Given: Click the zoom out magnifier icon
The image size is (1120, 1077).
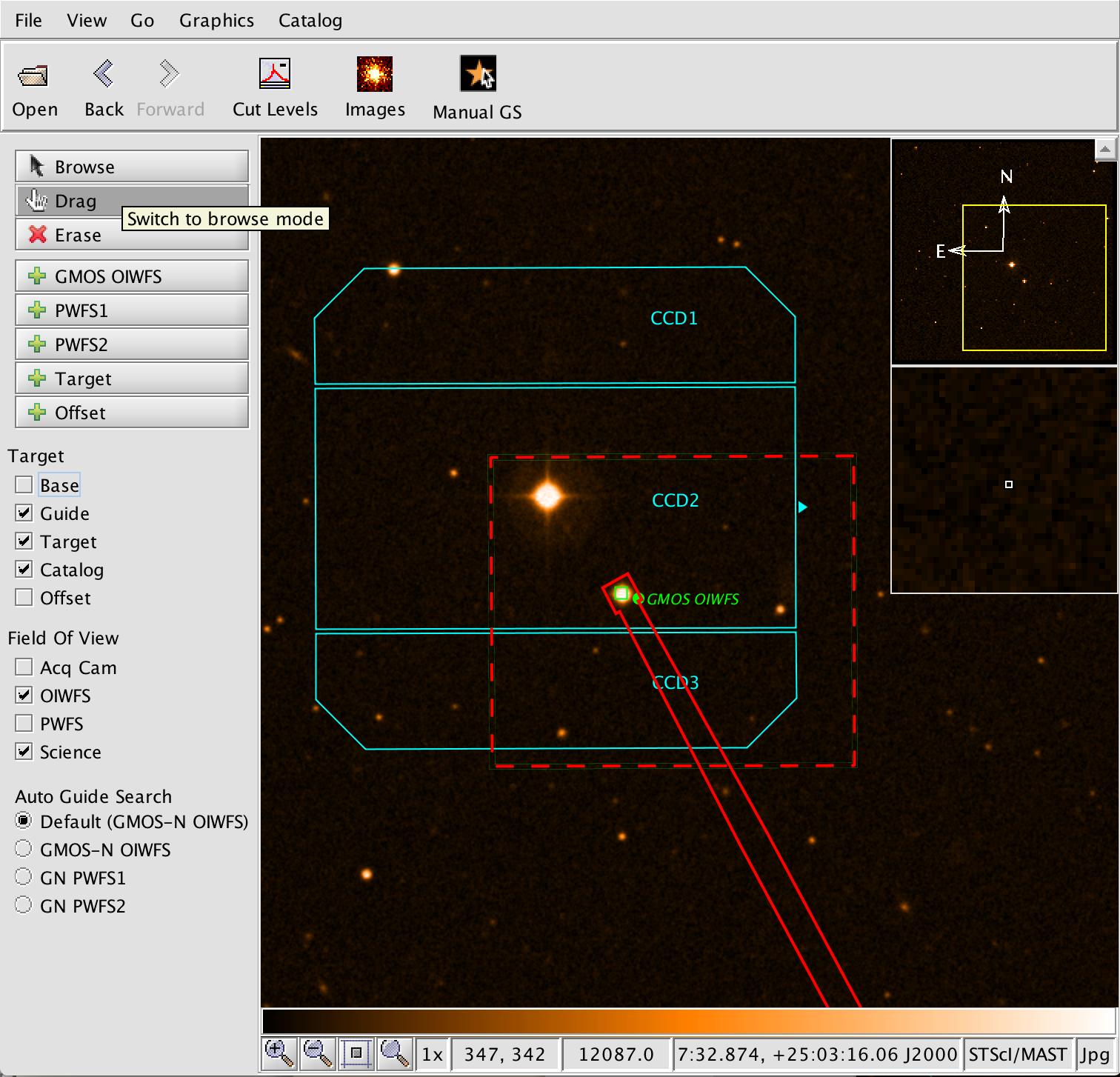Looking at the screenshot, I should click(x=318, y=1053).
